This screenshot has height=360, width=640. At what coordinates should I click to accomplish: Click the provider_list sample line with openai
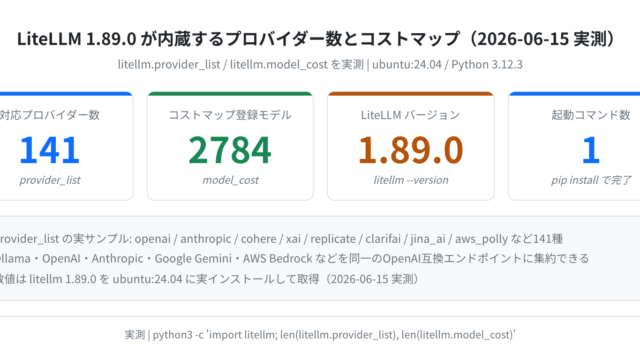point(282,239)
